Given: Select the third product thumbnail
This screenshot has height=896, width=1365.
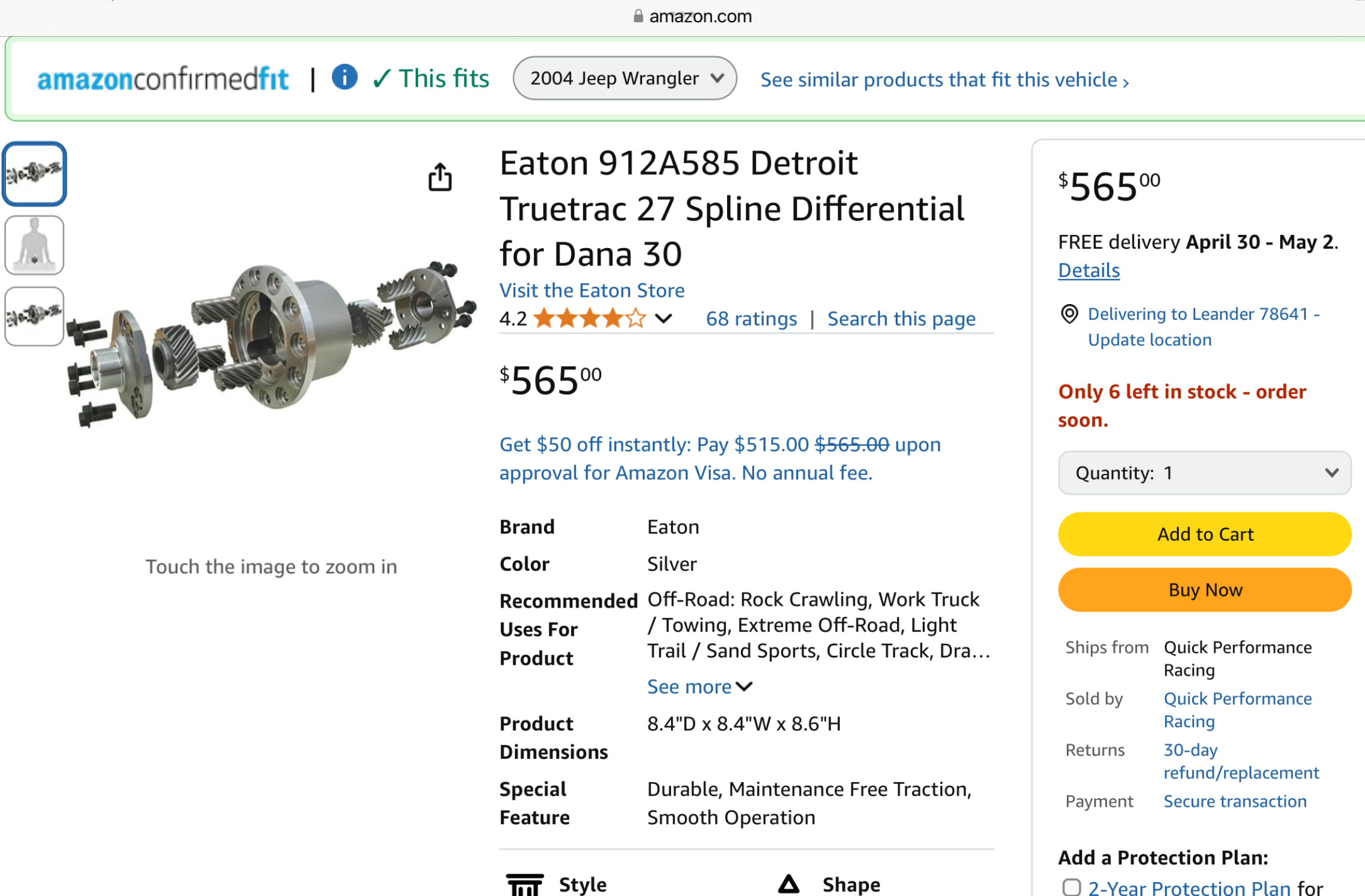Looking at the screenshot, I should coord(34,316).
